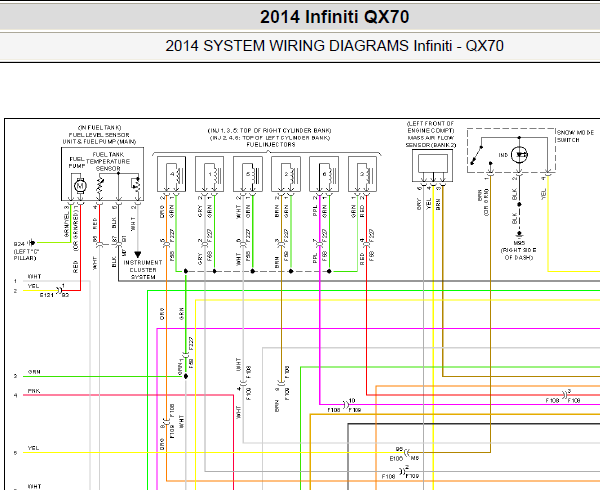This screenshot has width=600, height=490.
Task: Click the fuel tank temperature sensor resistor
Action: (x=100, y=186)
